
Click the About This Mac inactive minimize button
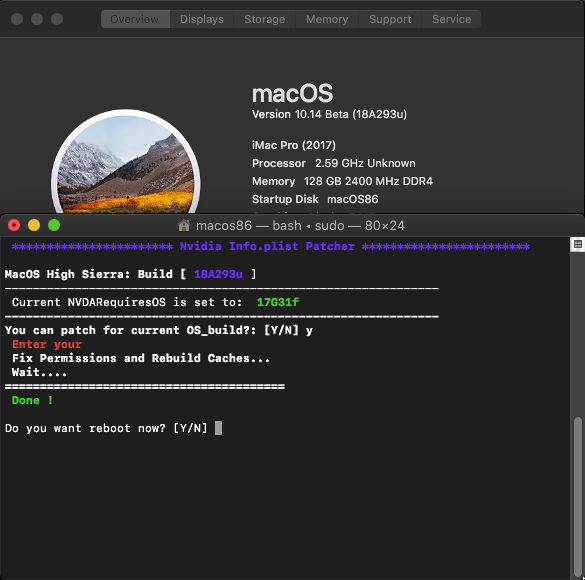pos(37,19)
